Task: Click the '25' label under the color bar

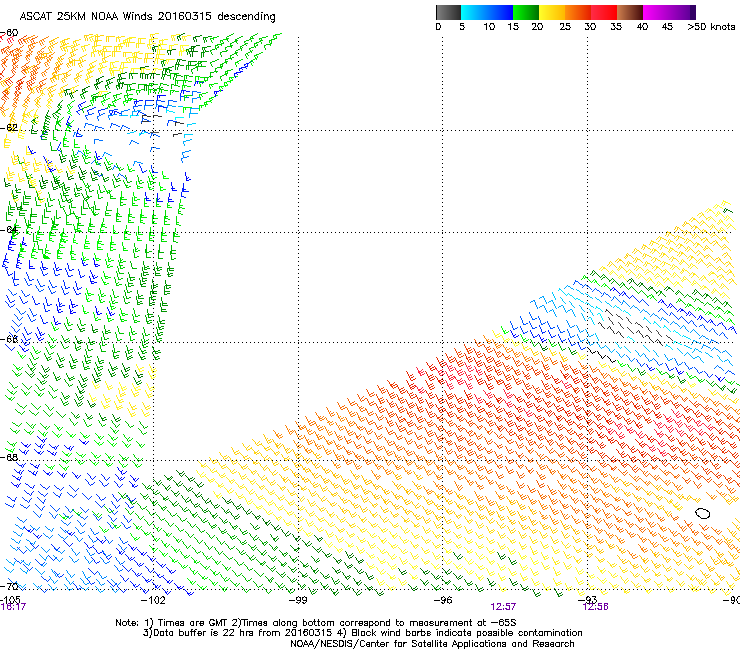Action: pos(565,27)
